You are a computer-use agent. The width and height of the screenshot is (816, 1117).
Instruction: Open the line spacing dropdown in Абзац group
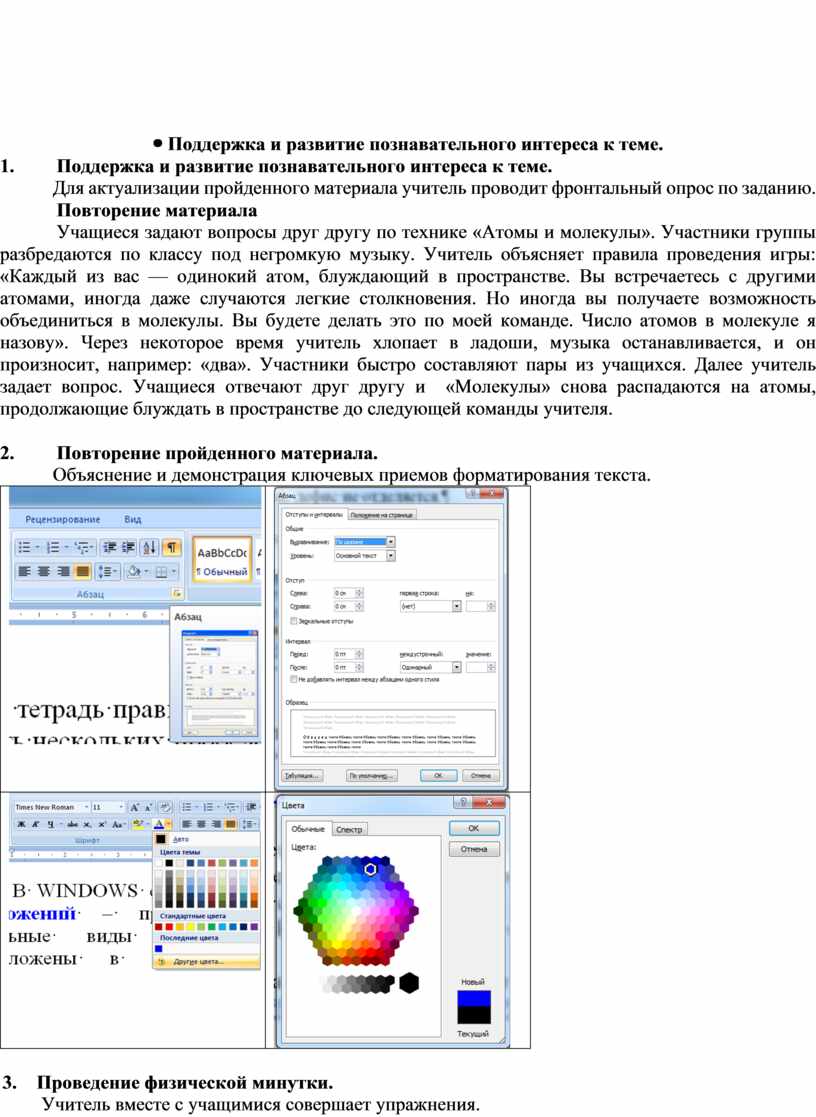(x=107, y=571)
